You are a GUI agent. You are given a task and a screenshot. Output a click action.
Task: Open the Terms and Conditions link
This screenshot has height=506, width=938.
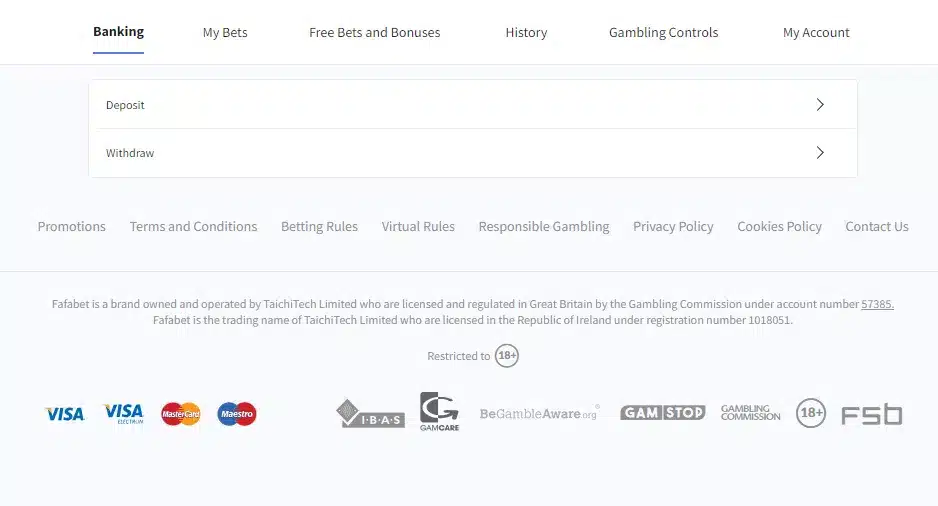pyautogui.click(x=193, y=227)
